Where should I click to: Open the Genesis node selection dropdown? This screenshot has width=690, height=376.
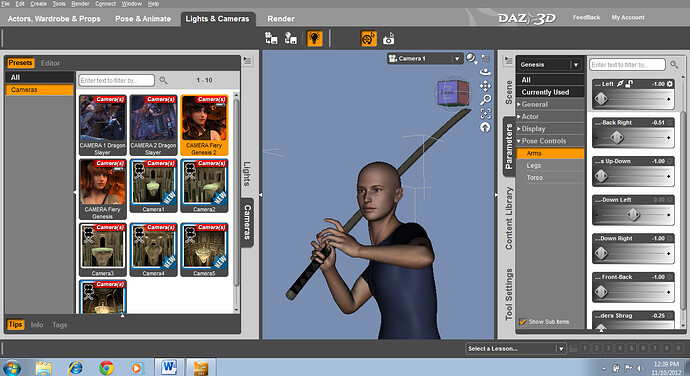(x=576, y=65)
